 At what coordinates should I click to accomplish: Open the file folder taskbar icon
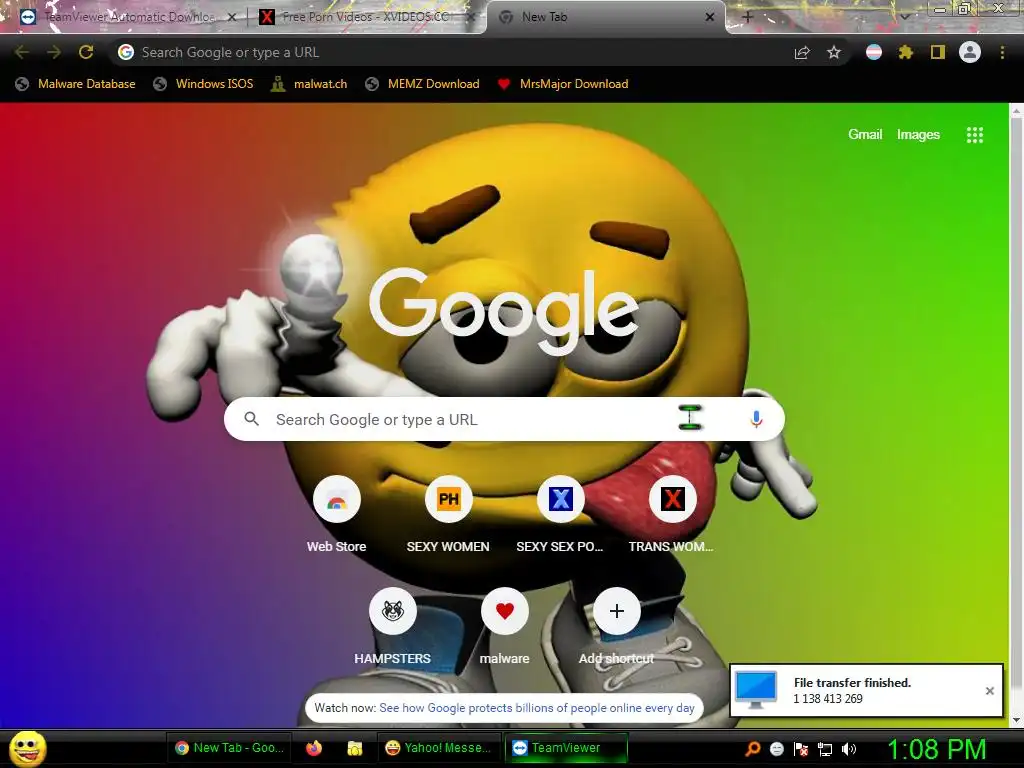coord(355,748)
